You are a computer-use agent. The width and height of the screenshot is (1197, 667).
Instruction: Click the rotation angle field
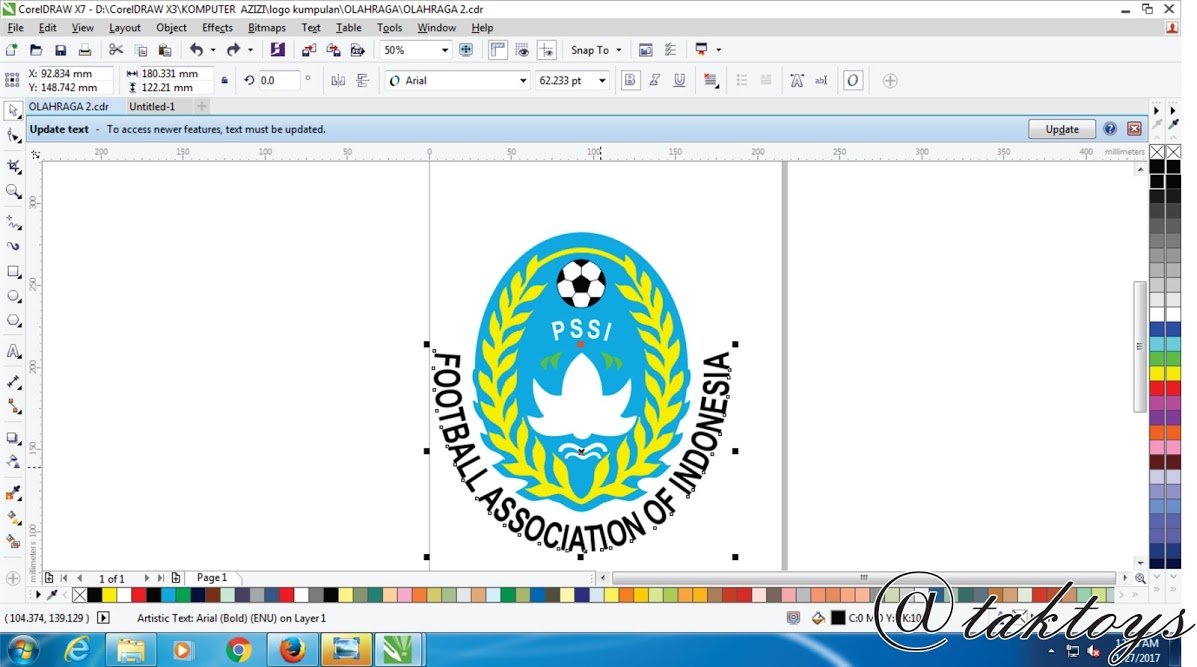click(x=278, y=80)
